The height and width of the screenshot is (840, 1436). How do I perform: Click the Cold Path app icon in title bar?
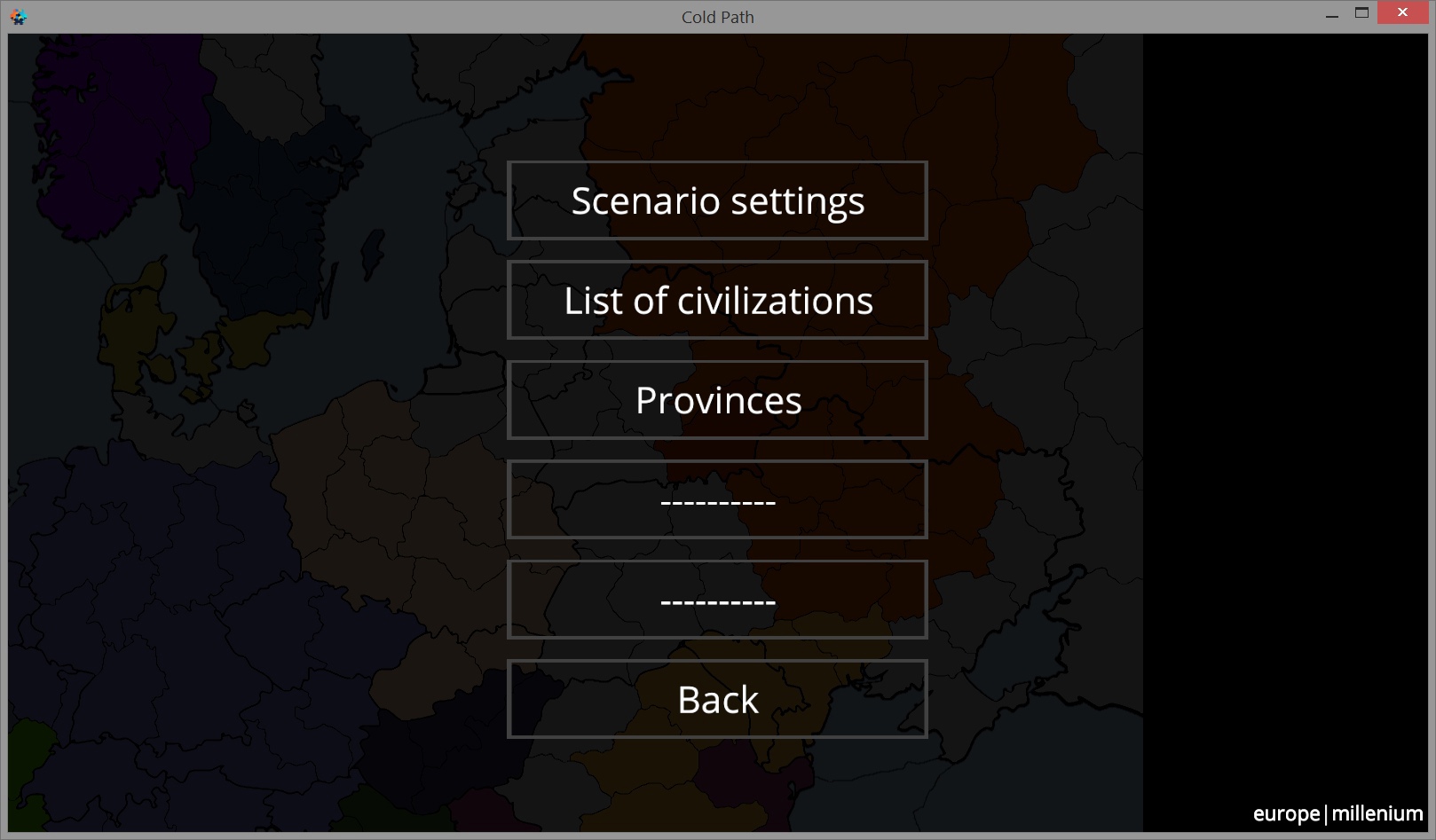click(18, 17)
